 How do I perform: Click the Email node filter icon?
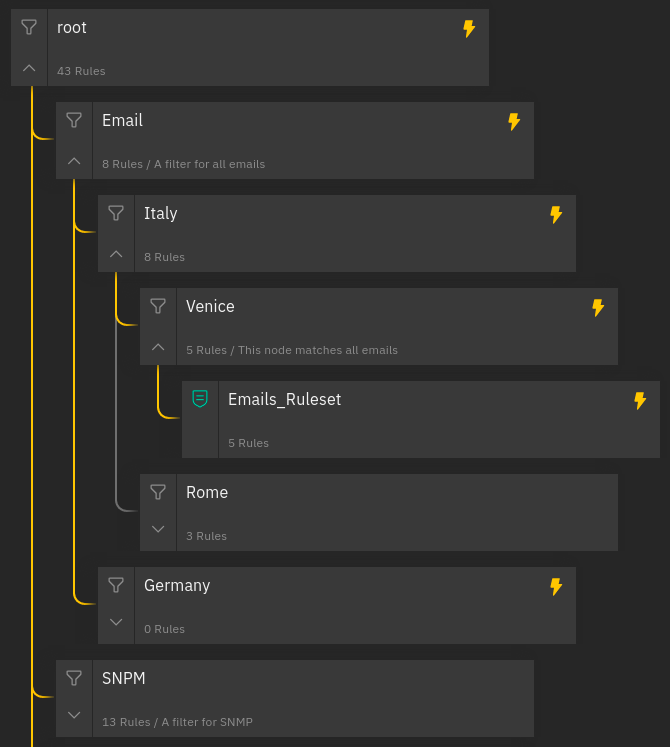[x=74, y=120]
